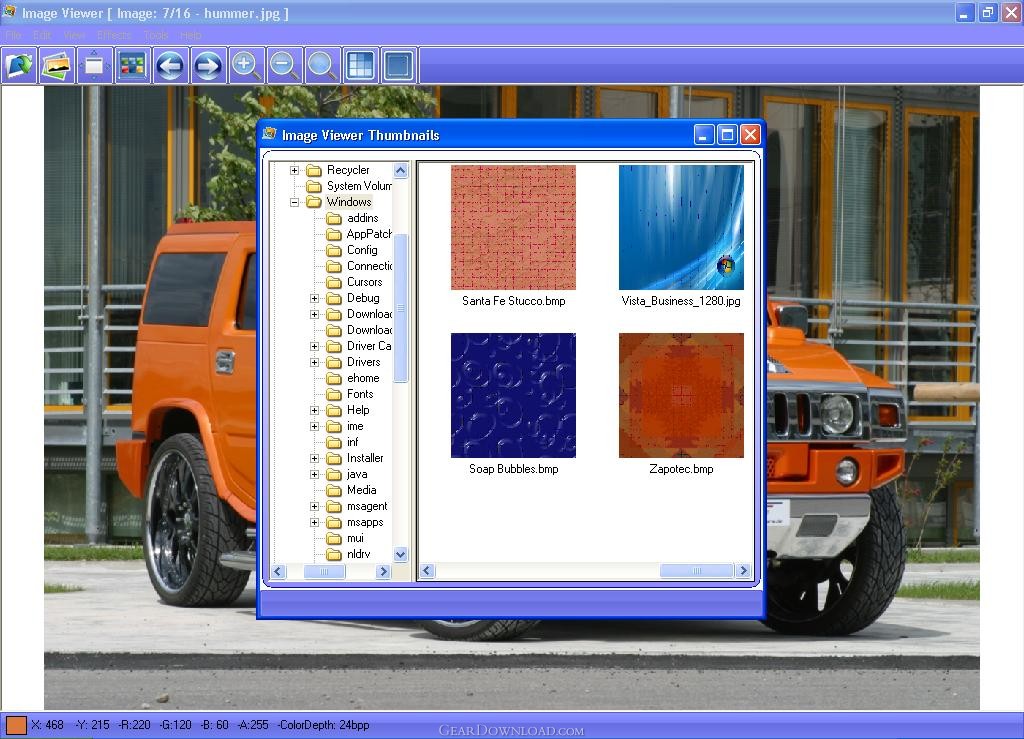Minimize the Image Viewer Thumbnails window
Image resolution: width=1024 pixels, height=739 pixels.
[x=703, y=135]
